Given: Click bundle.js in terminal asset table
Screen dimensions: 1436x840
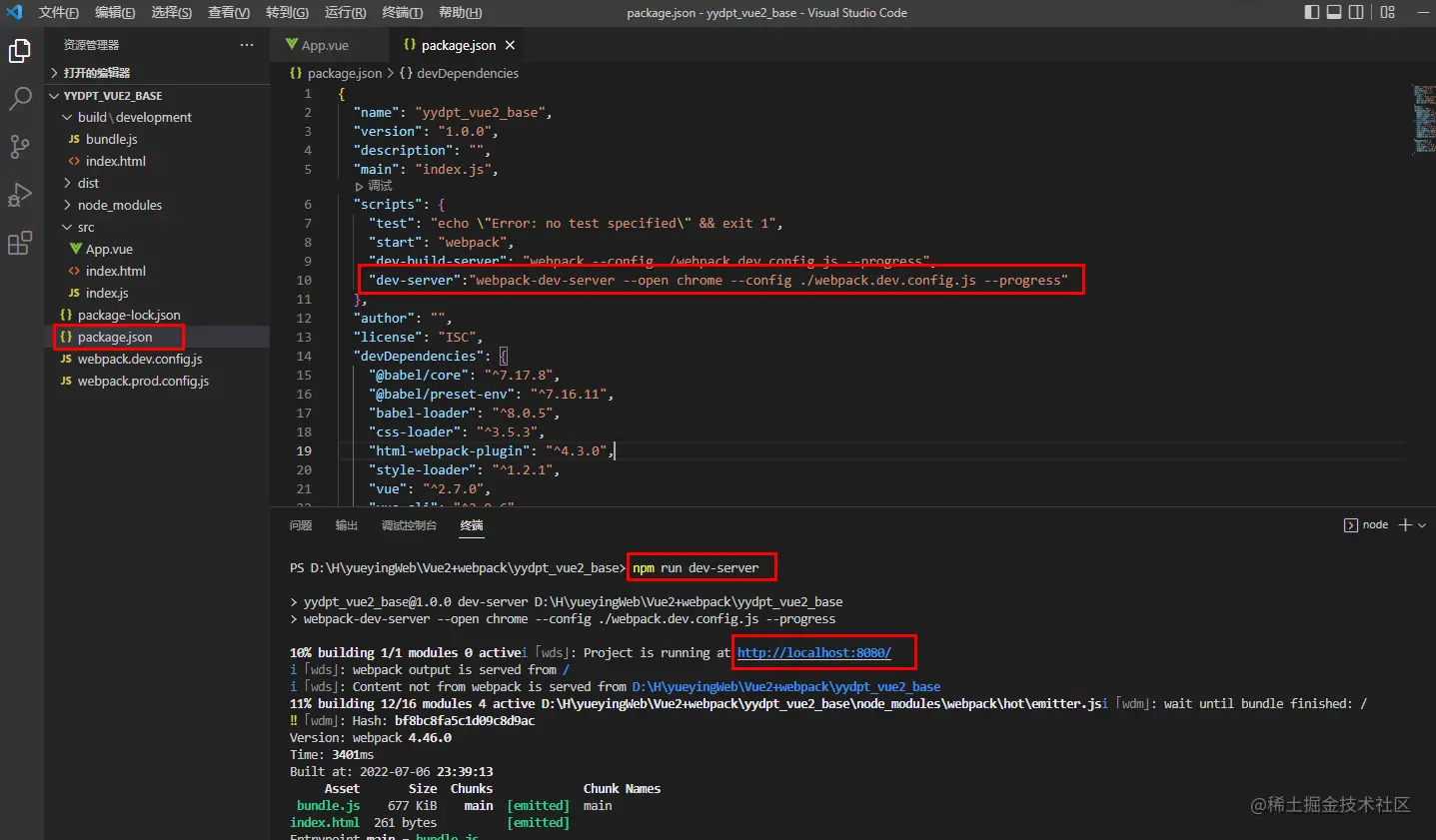Looking at the screenshot, I should pos(328,805).
